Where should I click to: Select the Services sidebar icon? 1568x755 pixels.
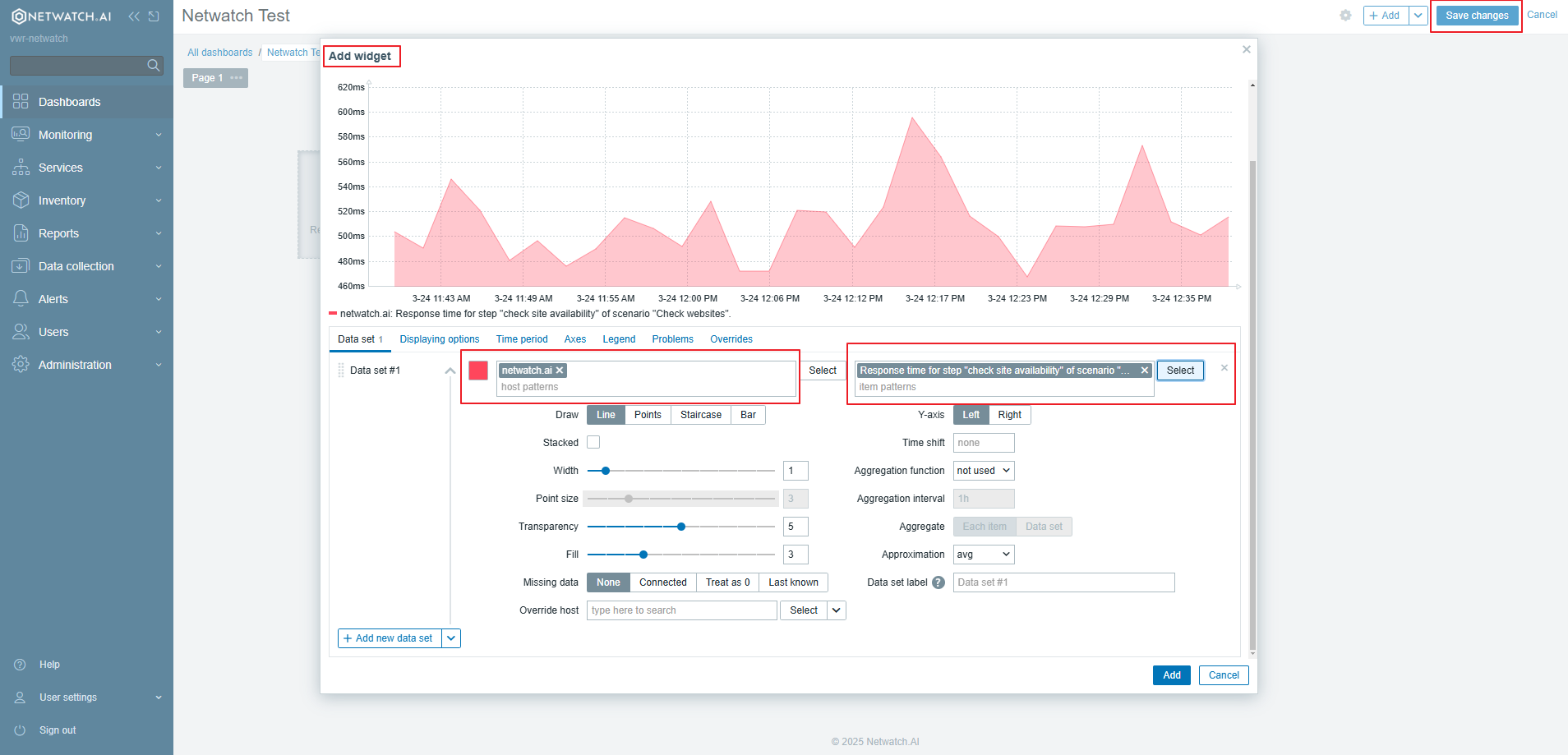(21, 167)
